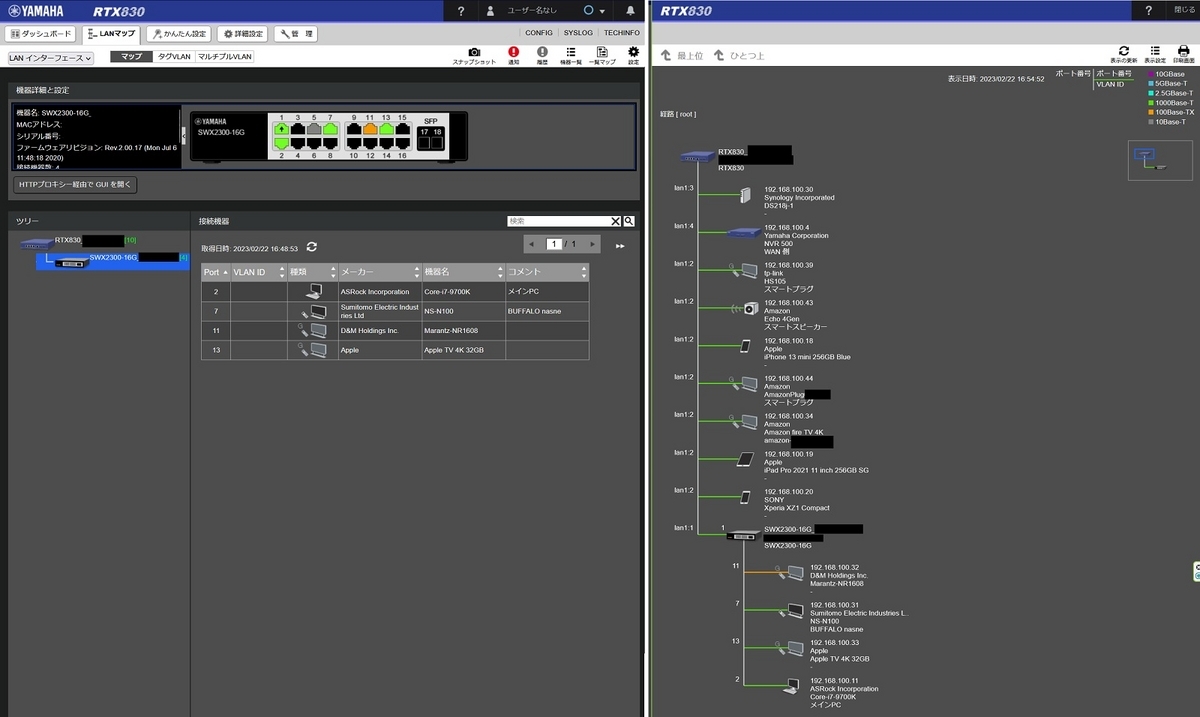Viewport: 1200px width, 717px height.
Task: Select port 1 on the SWX2300-16G switch image
Action: (x=282, y=129)
